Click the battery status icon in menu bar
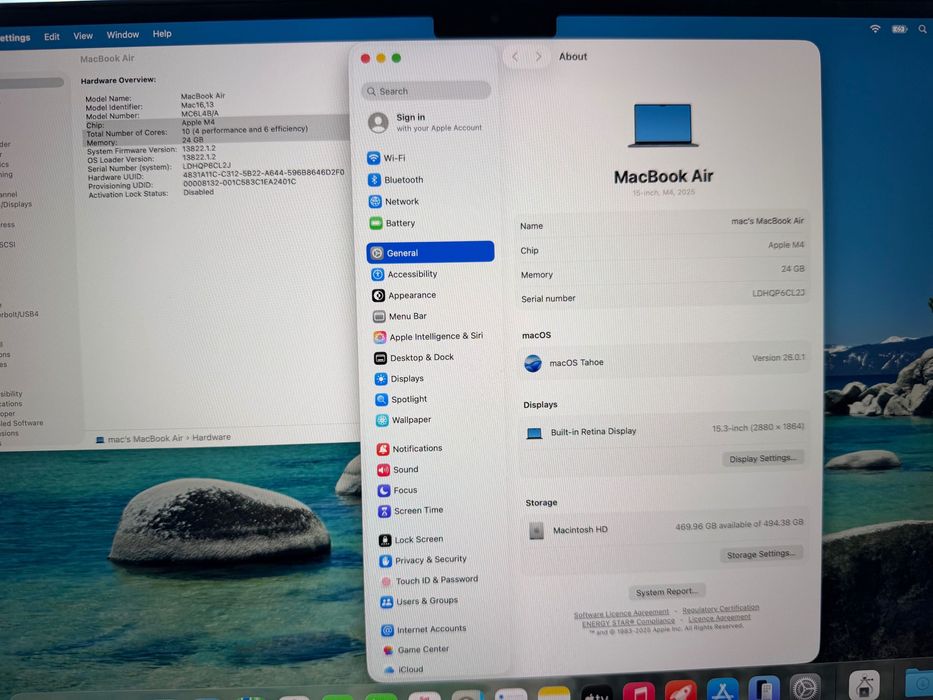The height and width of the screenshot is (700, 933). (x=899, y=29)
